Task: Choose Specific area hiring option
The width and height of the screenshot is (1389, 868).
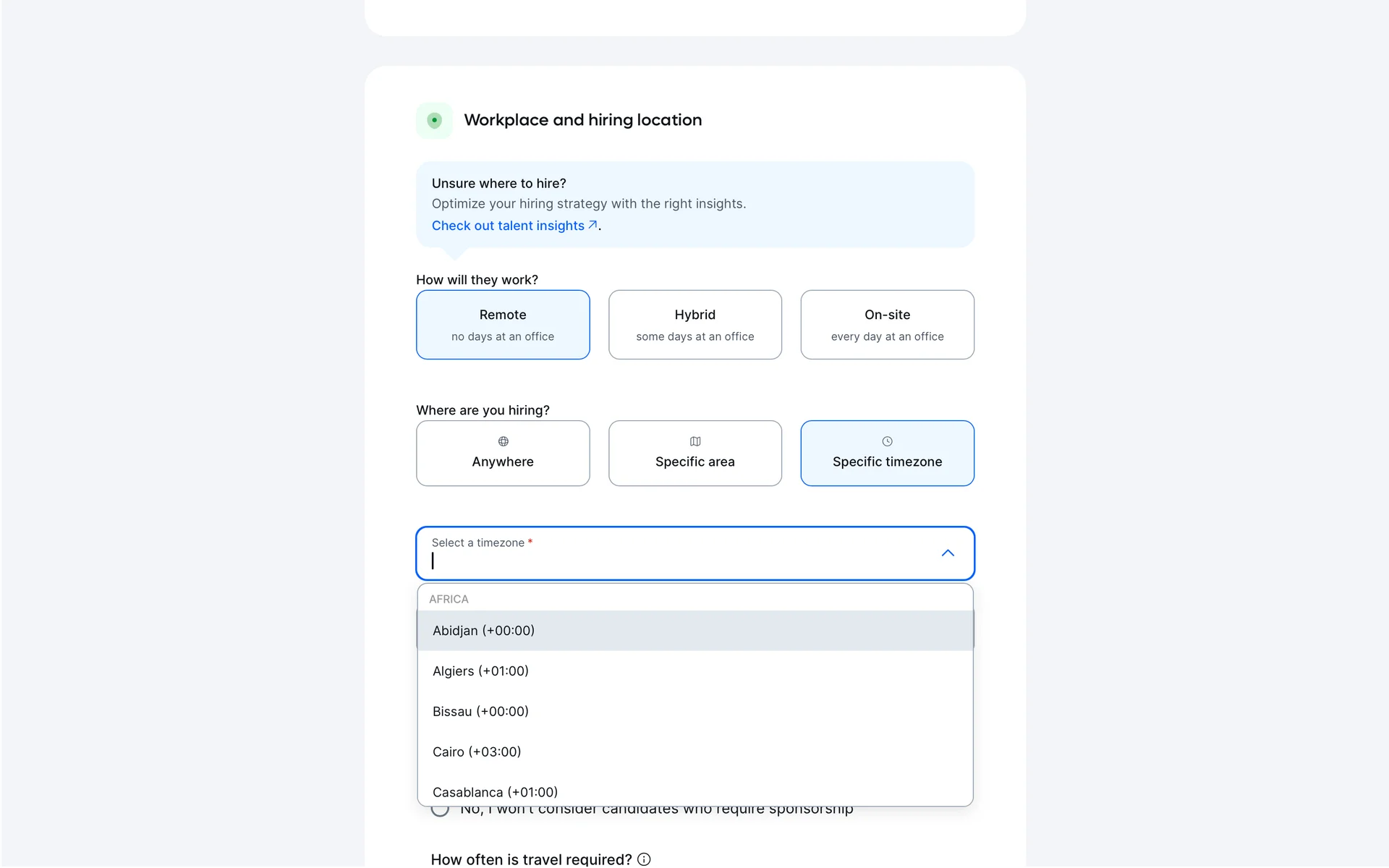Action: pos(695,454)
